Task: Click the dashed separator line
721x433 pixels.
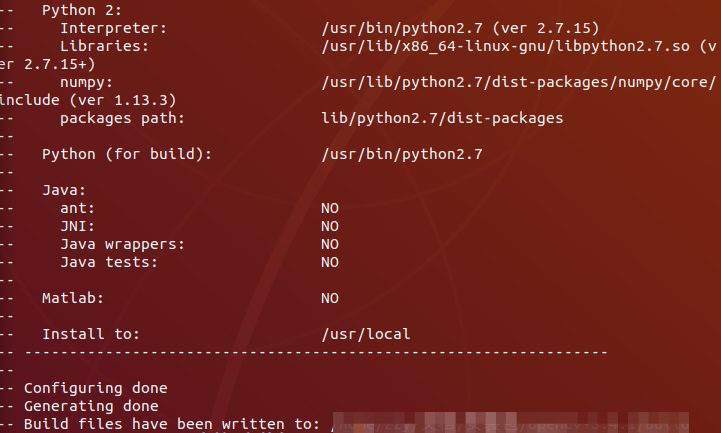Action: point(316,353)
